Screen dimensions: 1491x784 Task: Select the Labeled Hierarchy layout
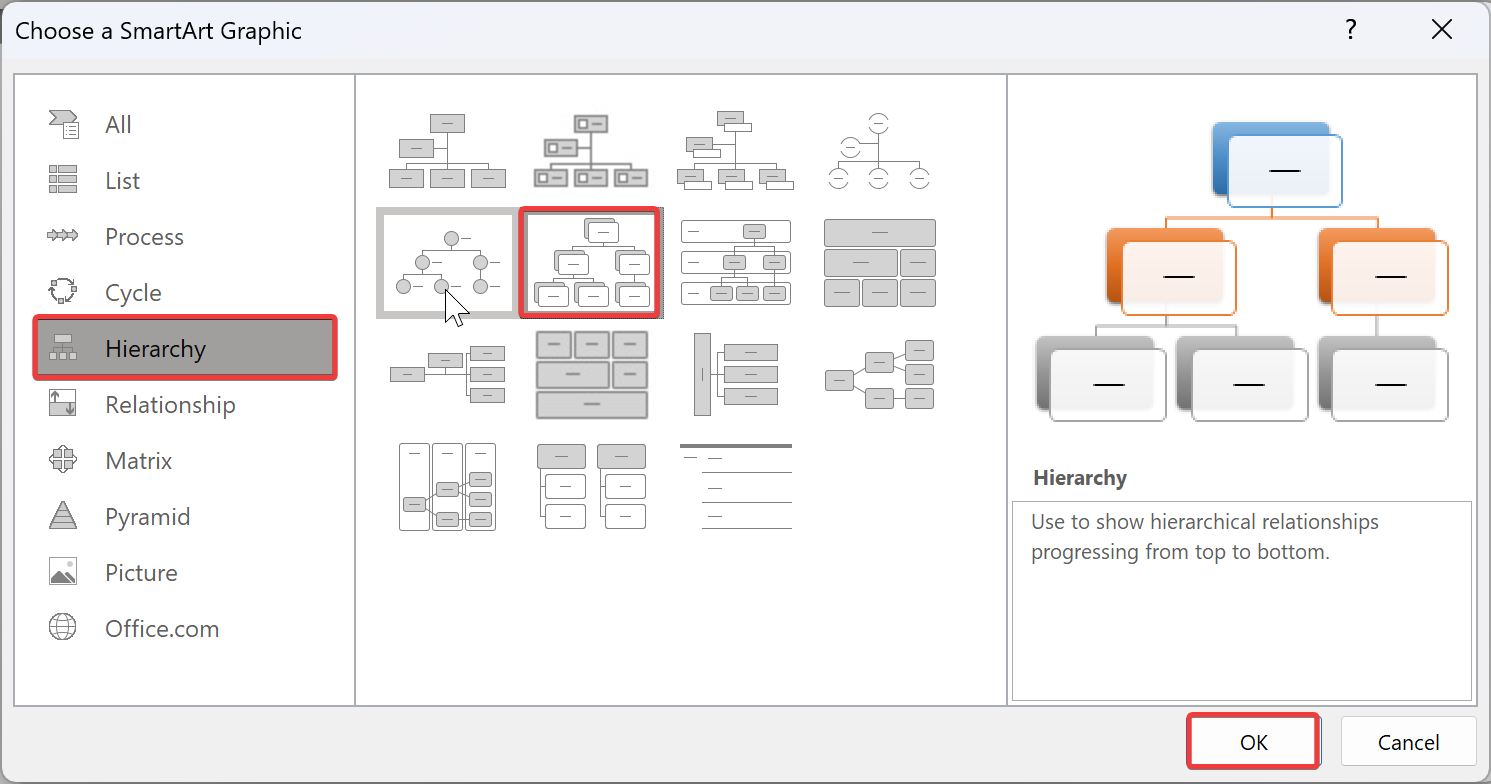pyautogui.click(x=736, y=263)
